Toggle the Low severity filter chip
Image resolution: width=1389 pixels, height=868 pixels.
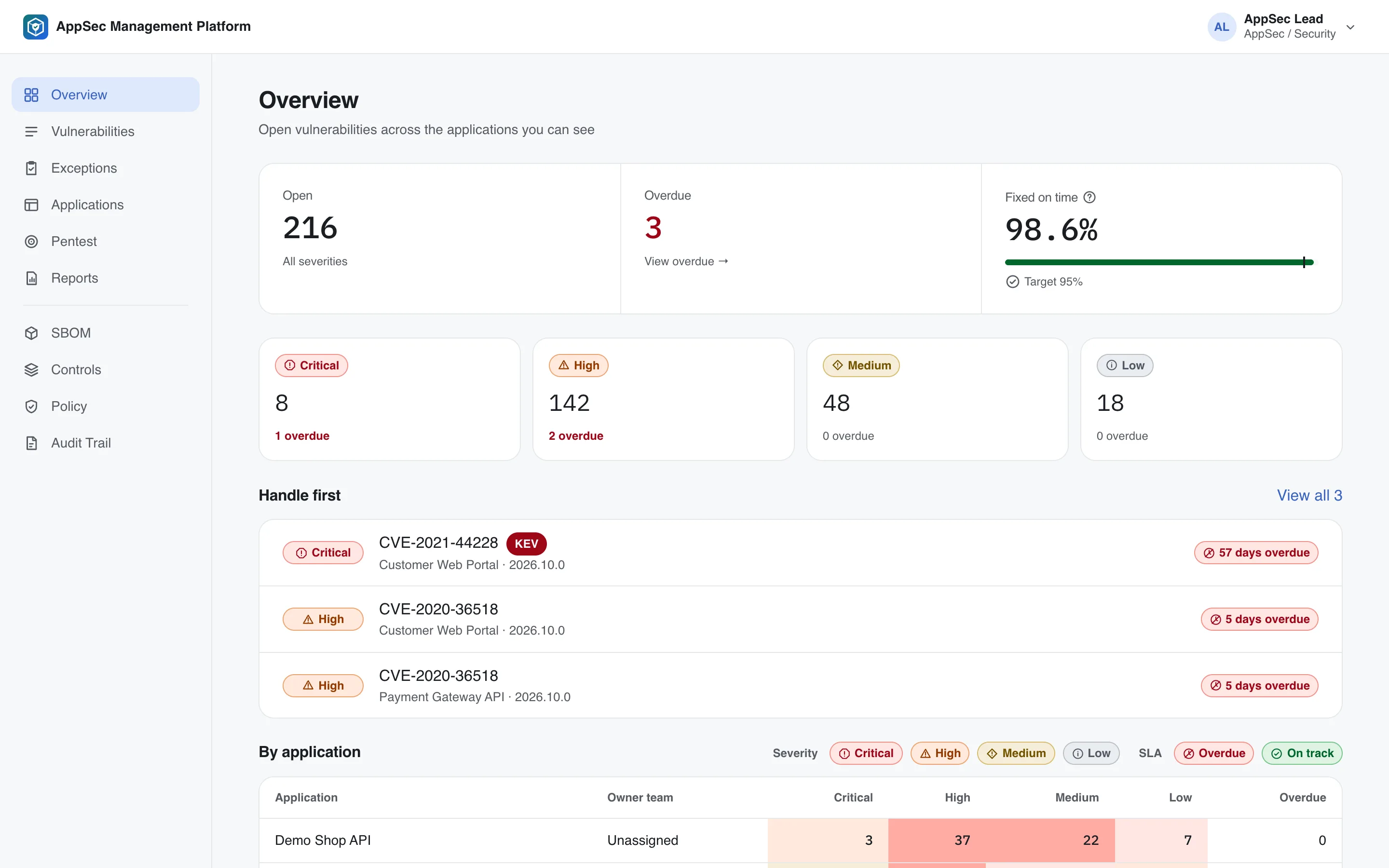click(1091, 753)
